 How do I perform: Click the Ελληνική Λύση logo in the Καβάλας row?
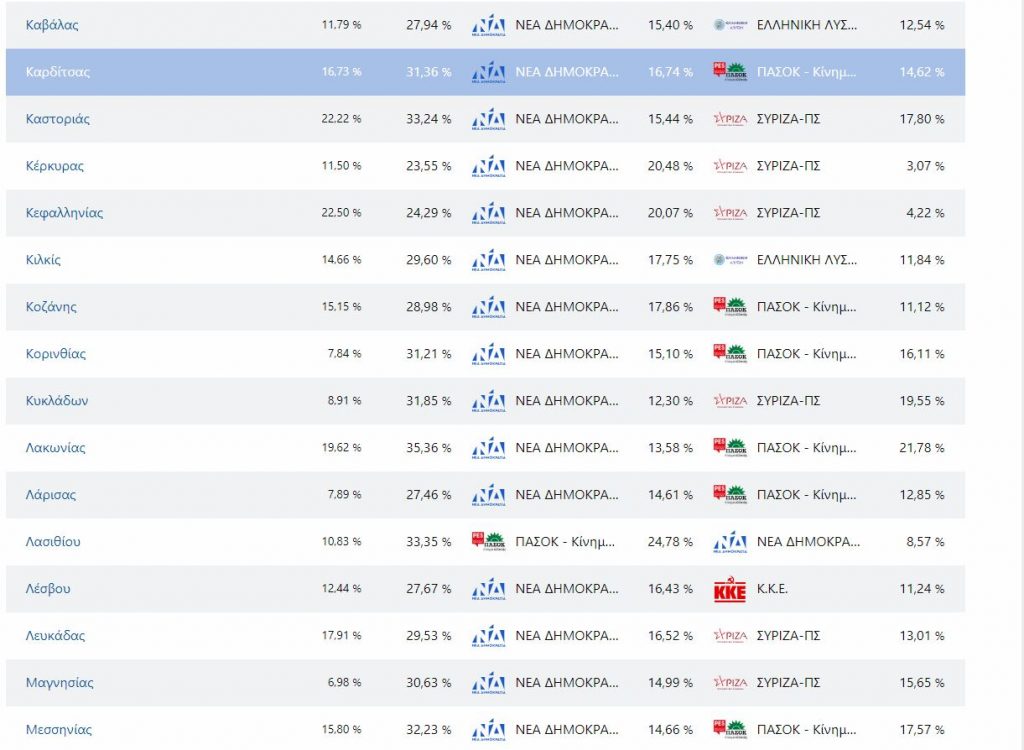(731, 25)
